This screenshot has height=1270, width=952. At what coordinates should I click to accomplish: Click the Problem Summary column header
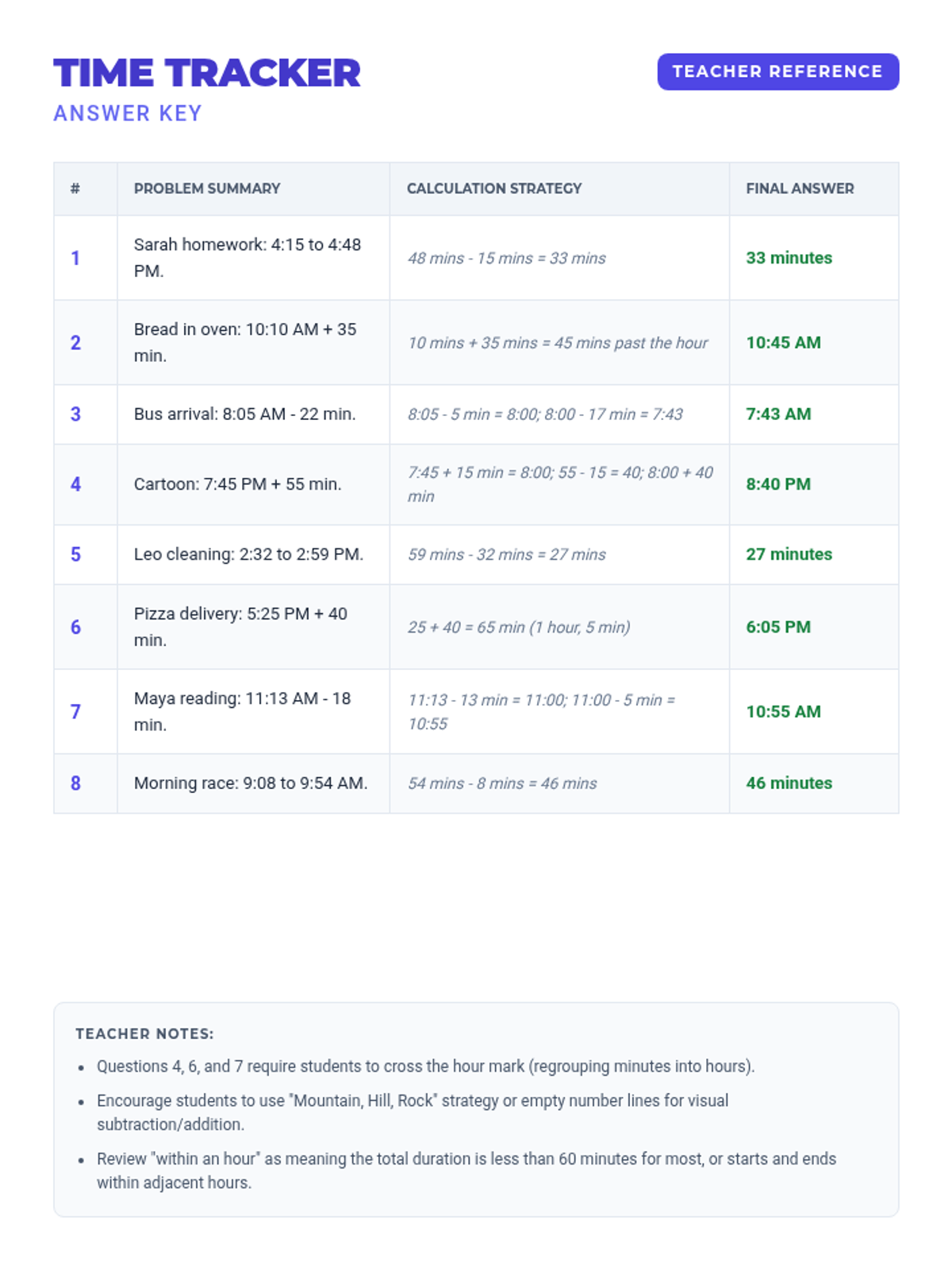tap(207, 188)
